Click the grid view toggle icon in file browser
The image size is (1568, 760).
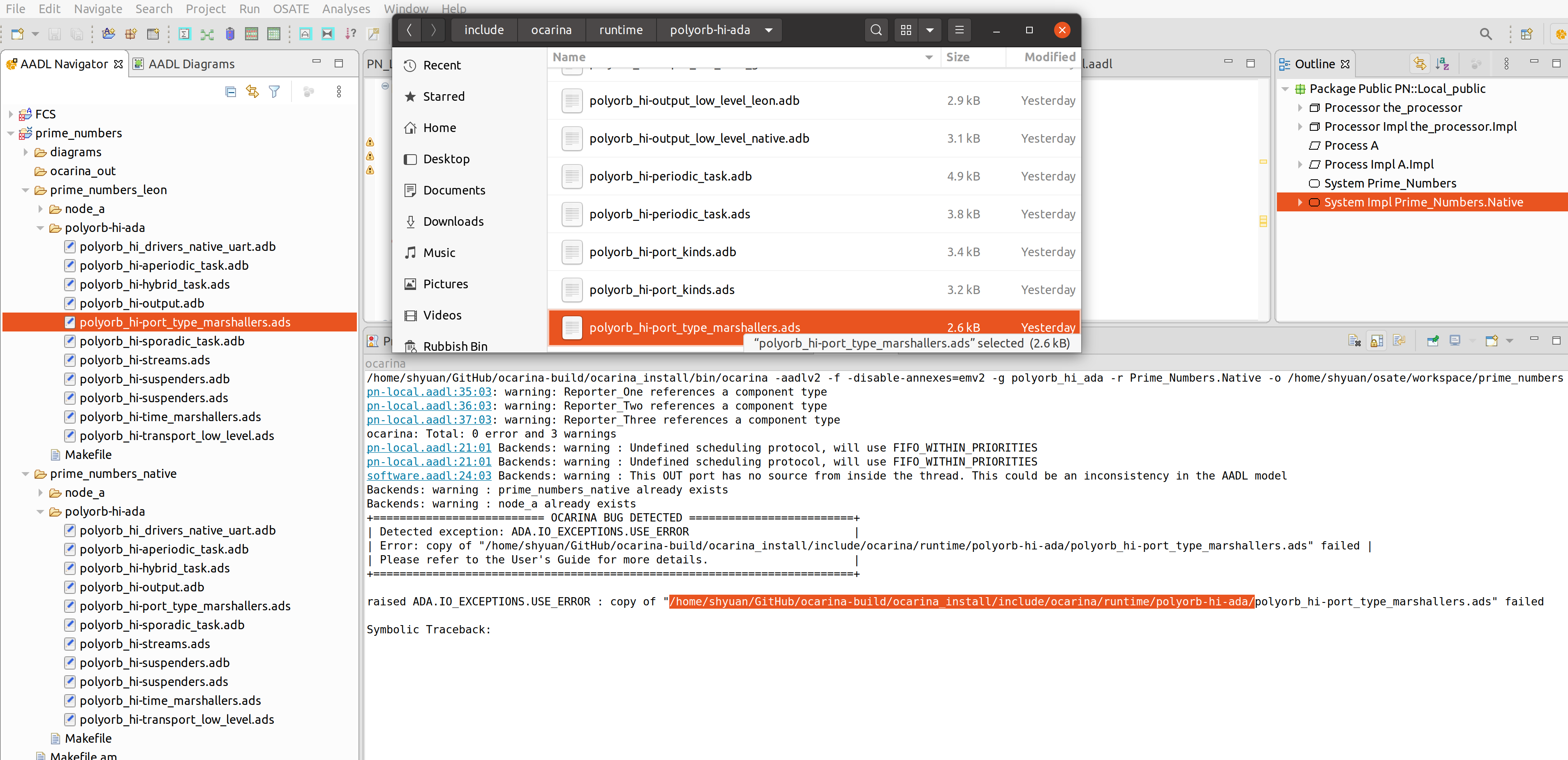coord(906,29)
